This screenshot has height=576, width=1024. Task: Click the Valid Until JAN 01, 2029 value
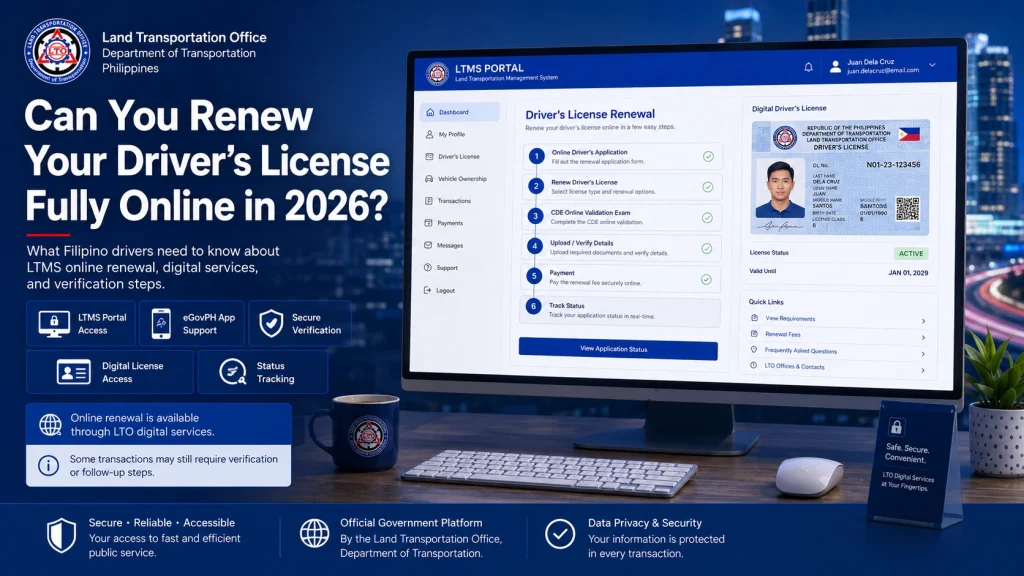(908, 273)
